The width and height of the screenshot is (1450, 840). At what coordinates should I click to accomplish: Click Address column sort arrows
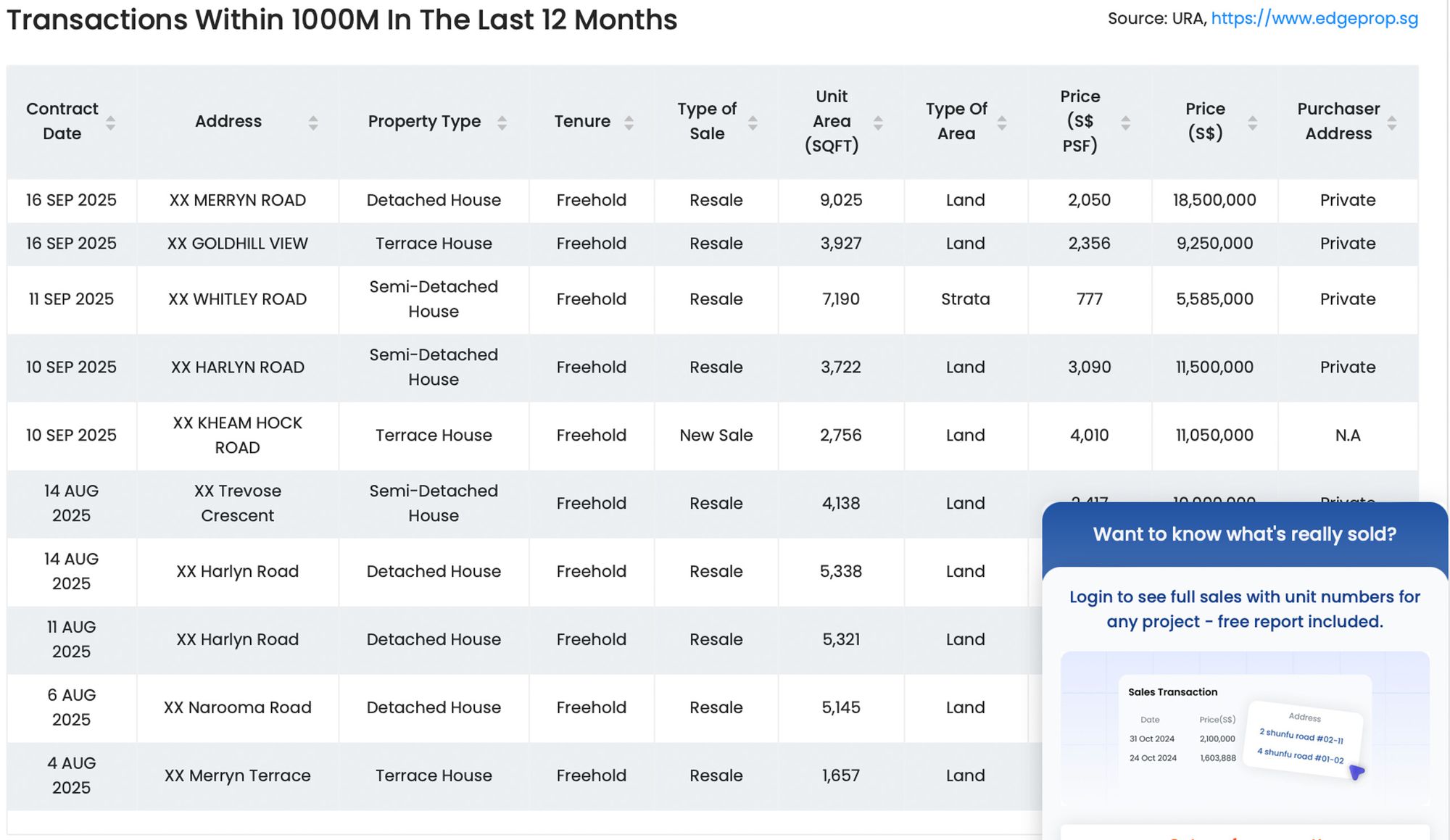pyautogui.click(x=312, y=122)
